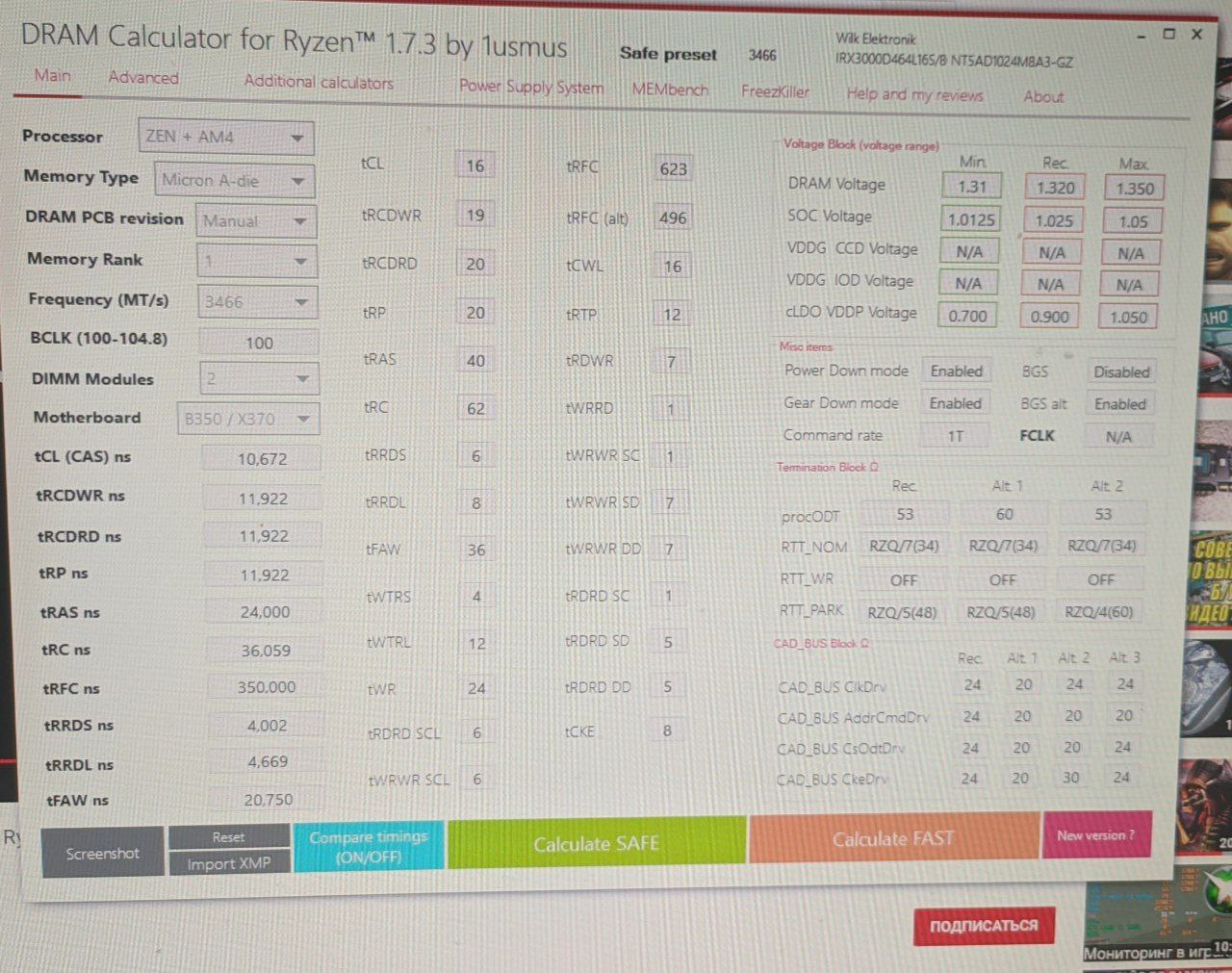Open Power Supply System tab

[531, 87]
